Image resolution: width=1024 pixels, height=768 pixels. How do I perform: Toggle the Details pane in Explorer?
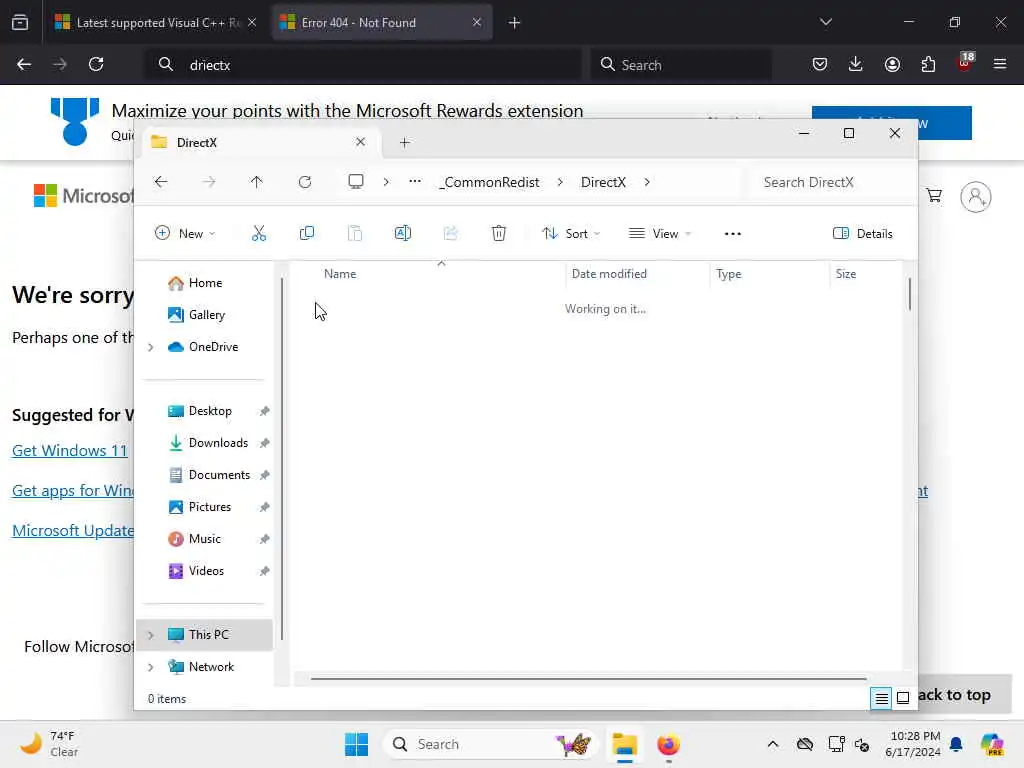coord(863,233)
